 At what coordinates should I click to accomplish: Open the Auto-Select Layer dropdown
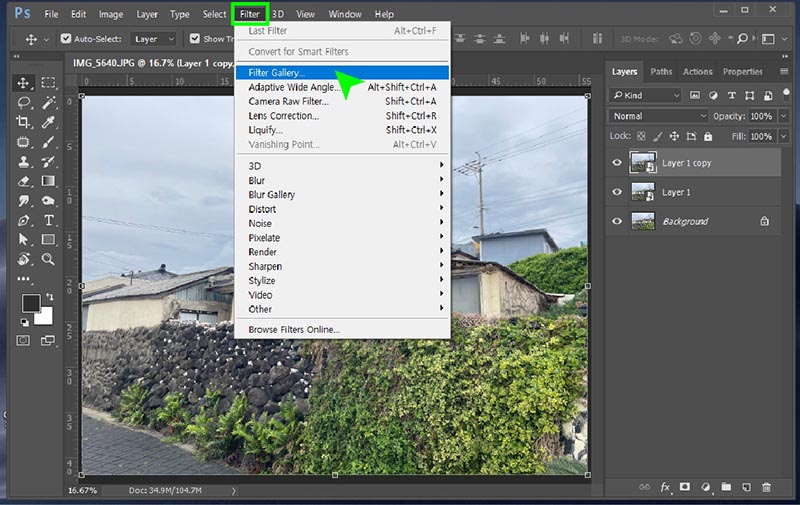coord(154,39)
